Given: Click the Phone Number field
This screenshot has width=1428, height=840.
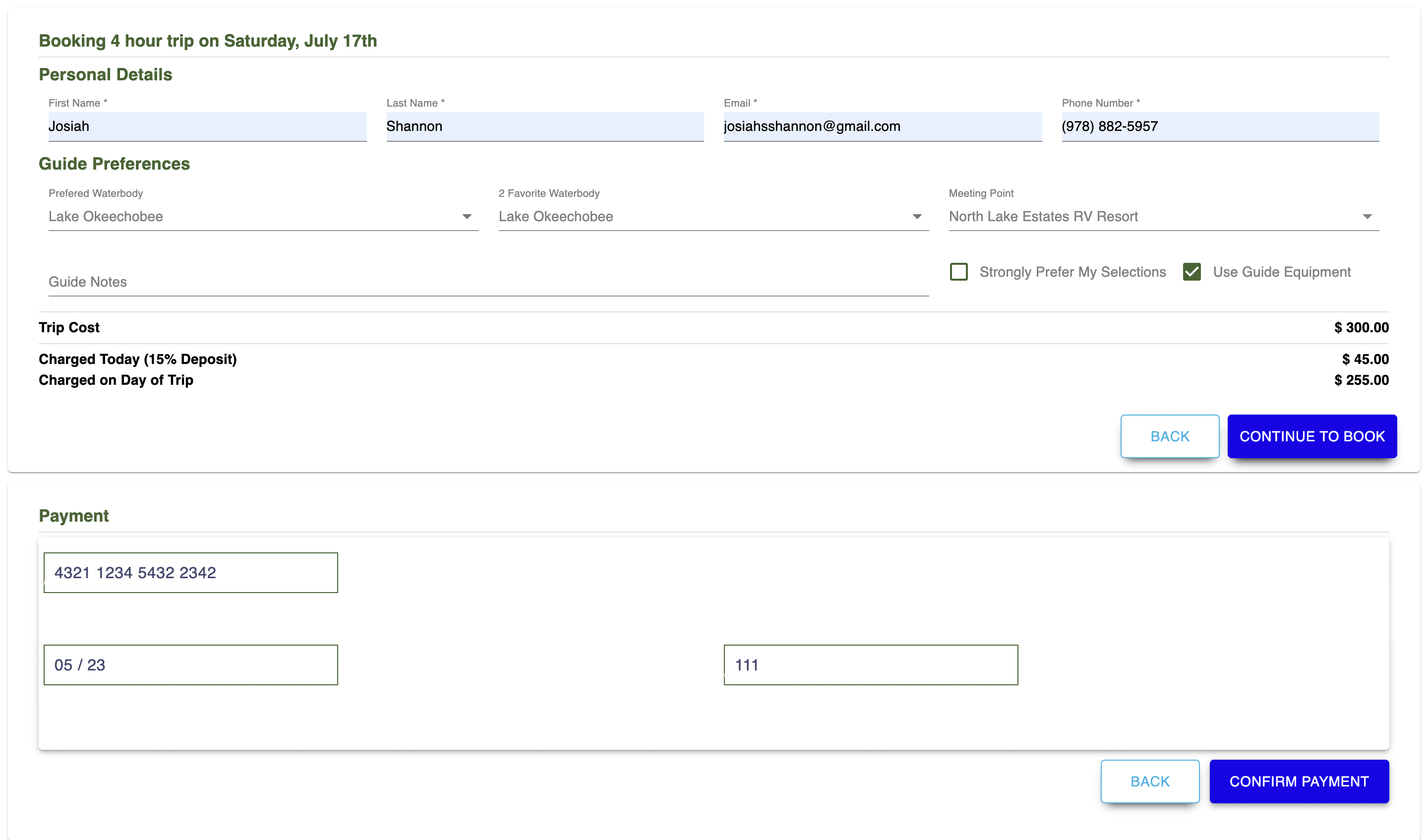Looking at the screenshot, I should (1219, 126).
